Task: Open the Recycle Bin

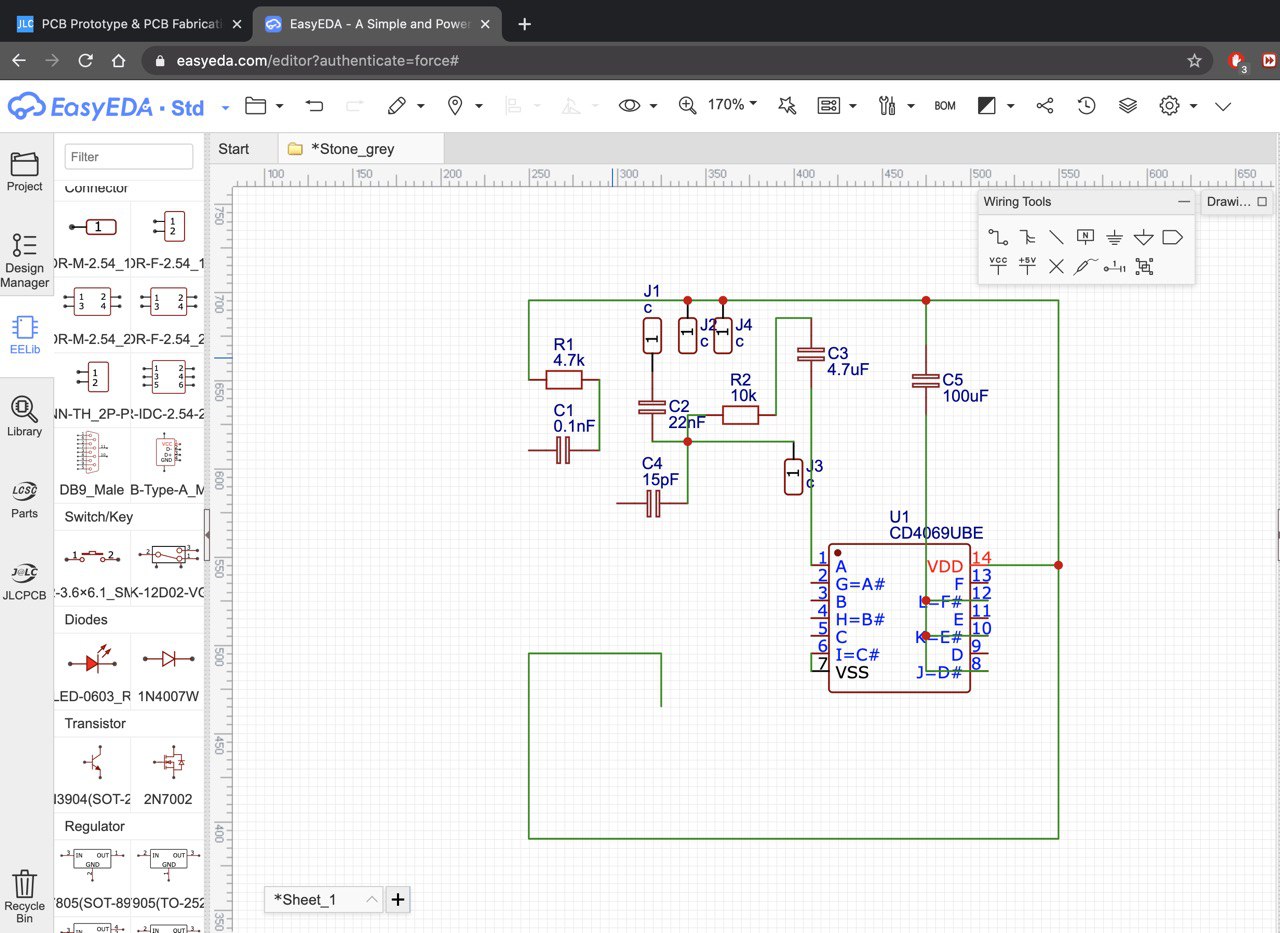Action: 25,896
